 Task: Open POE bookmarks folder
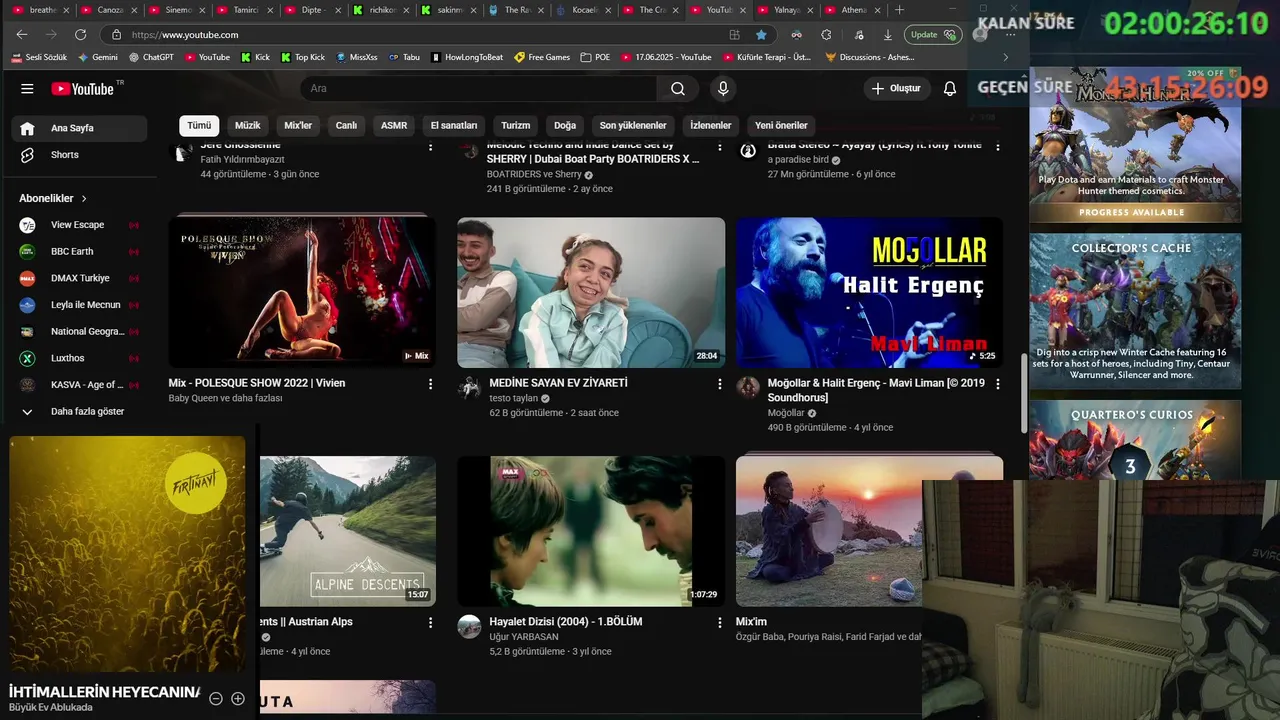tap(595, 57)
